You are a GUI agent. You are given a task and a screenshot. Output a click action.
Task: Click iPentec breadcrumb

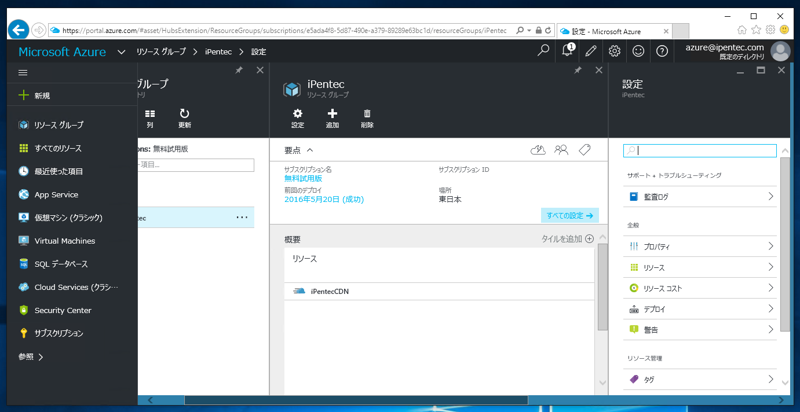pyautogui.click(x=218, y=52)
